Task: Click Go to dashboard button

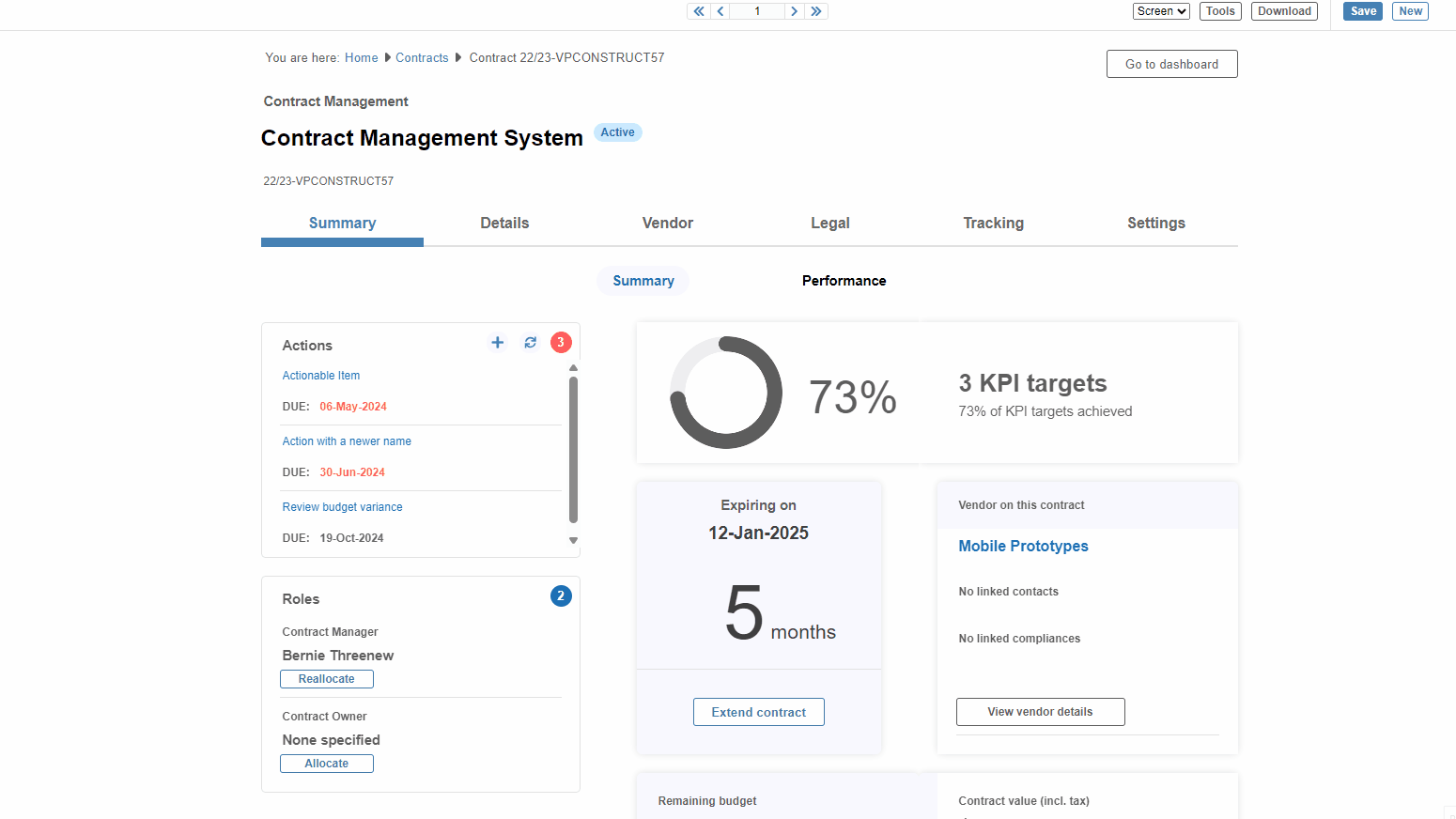Action: tap(1171, 64)
